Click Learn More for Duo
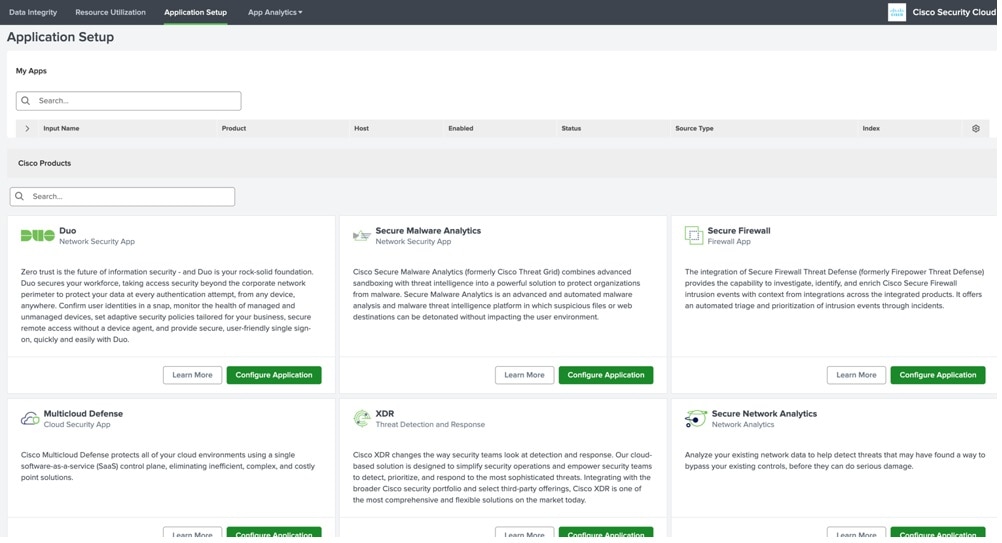 point(192,375)
